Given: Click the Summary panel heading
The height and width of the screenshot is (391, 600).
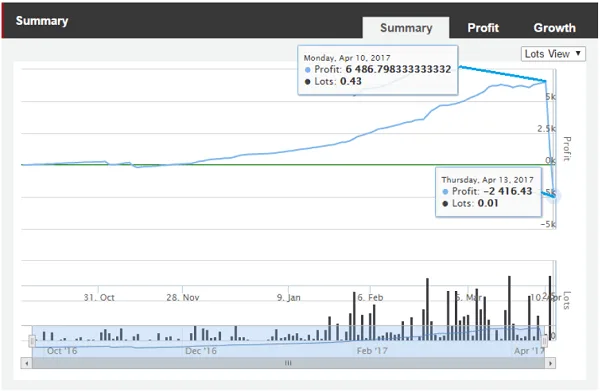Looking at the screenshot, I should coord(42,21).
